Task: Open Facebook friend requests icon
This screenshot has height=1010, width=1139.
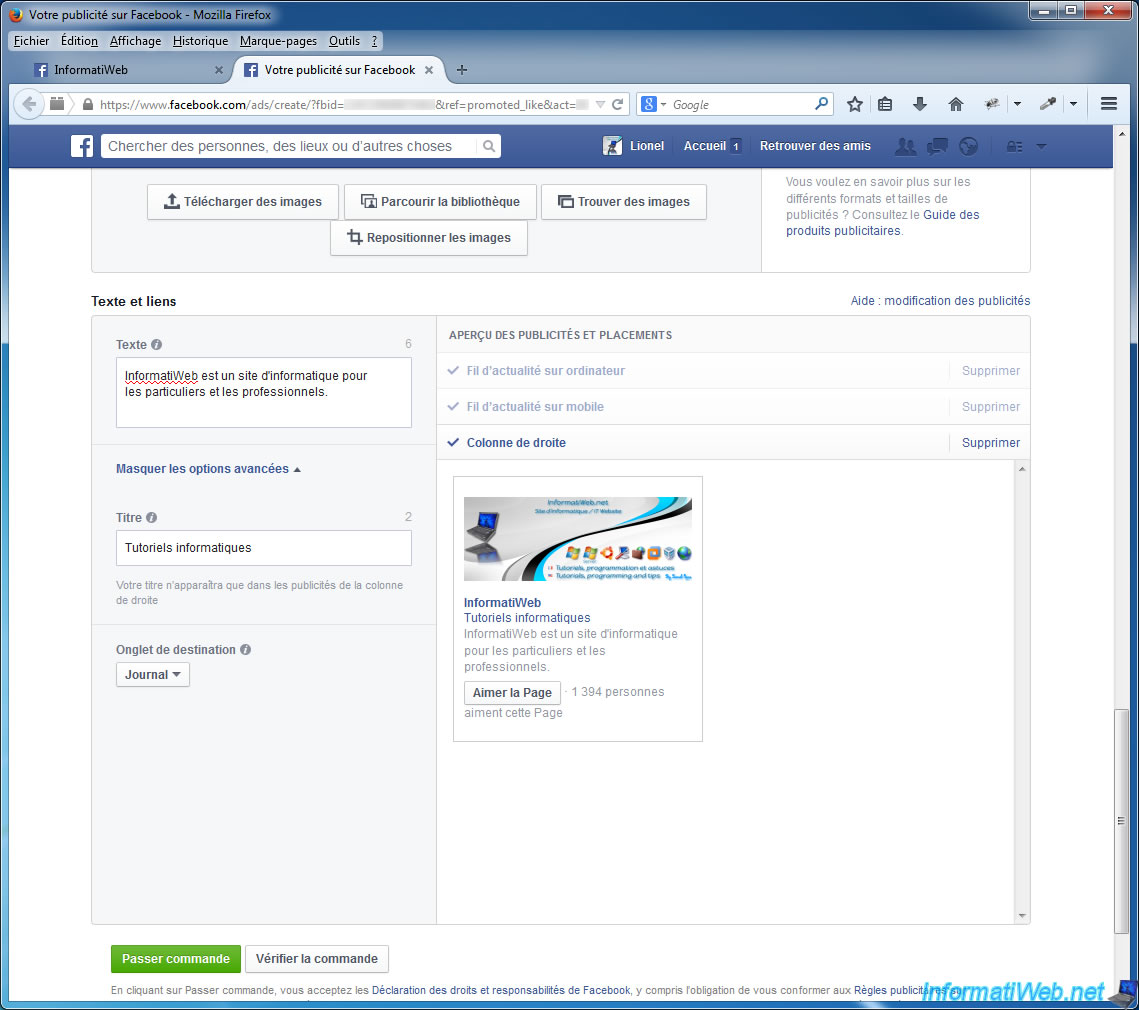Action: 905,146
